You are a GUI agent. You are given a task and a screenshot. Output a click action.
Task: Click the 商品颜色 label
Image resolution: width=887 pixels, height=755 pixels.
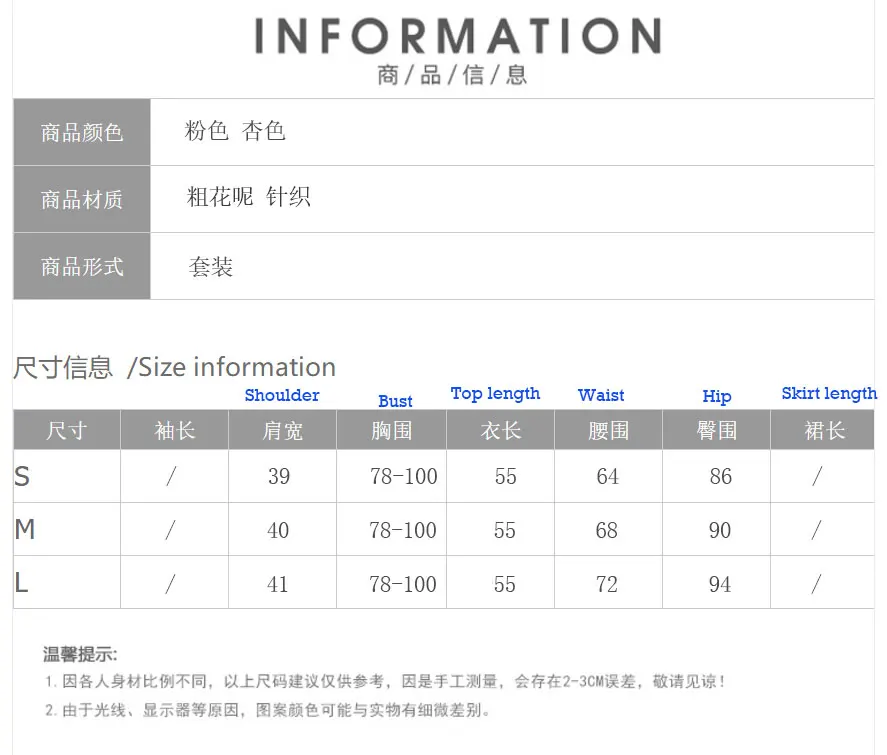point(82,133)
